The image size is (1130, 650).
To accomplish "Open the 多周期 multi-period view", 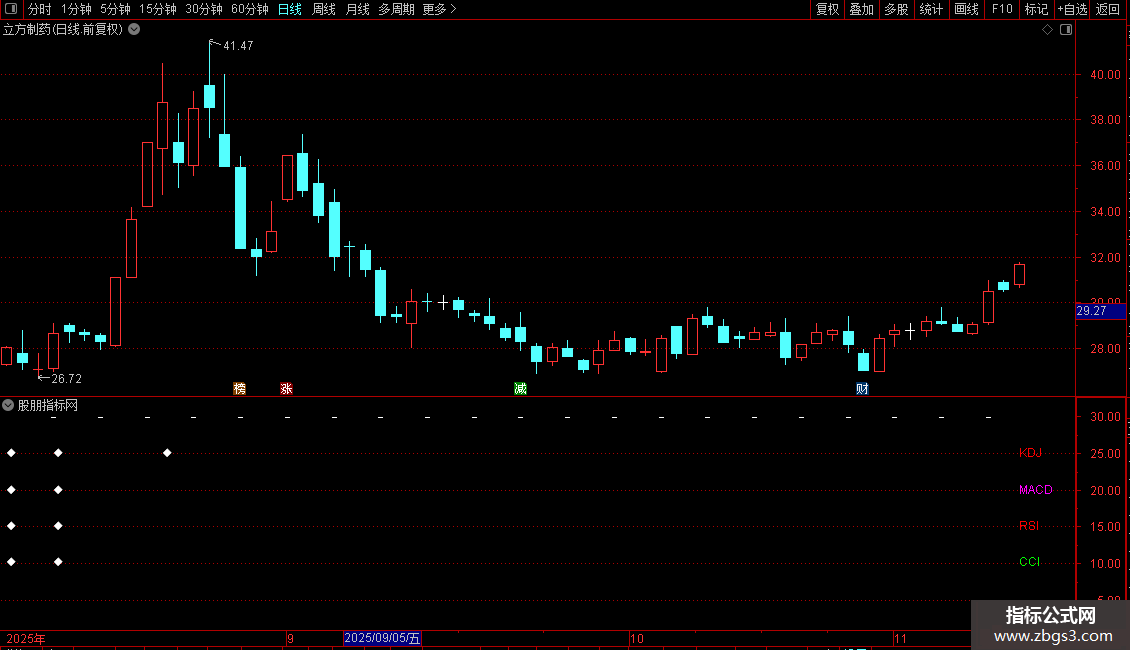I will click(396, 9).
